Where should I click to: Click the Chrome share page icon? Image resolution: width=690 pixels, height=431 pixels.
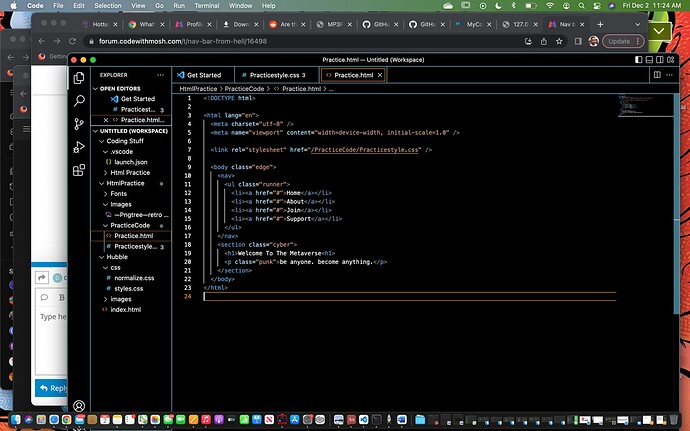click(x=544, y=41)
